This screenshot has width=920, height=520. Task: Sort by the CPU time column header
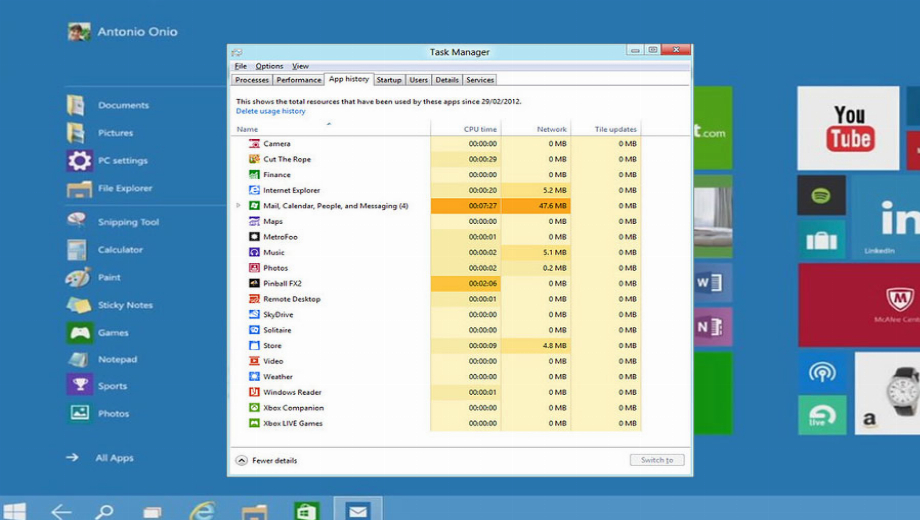[466, 129]
